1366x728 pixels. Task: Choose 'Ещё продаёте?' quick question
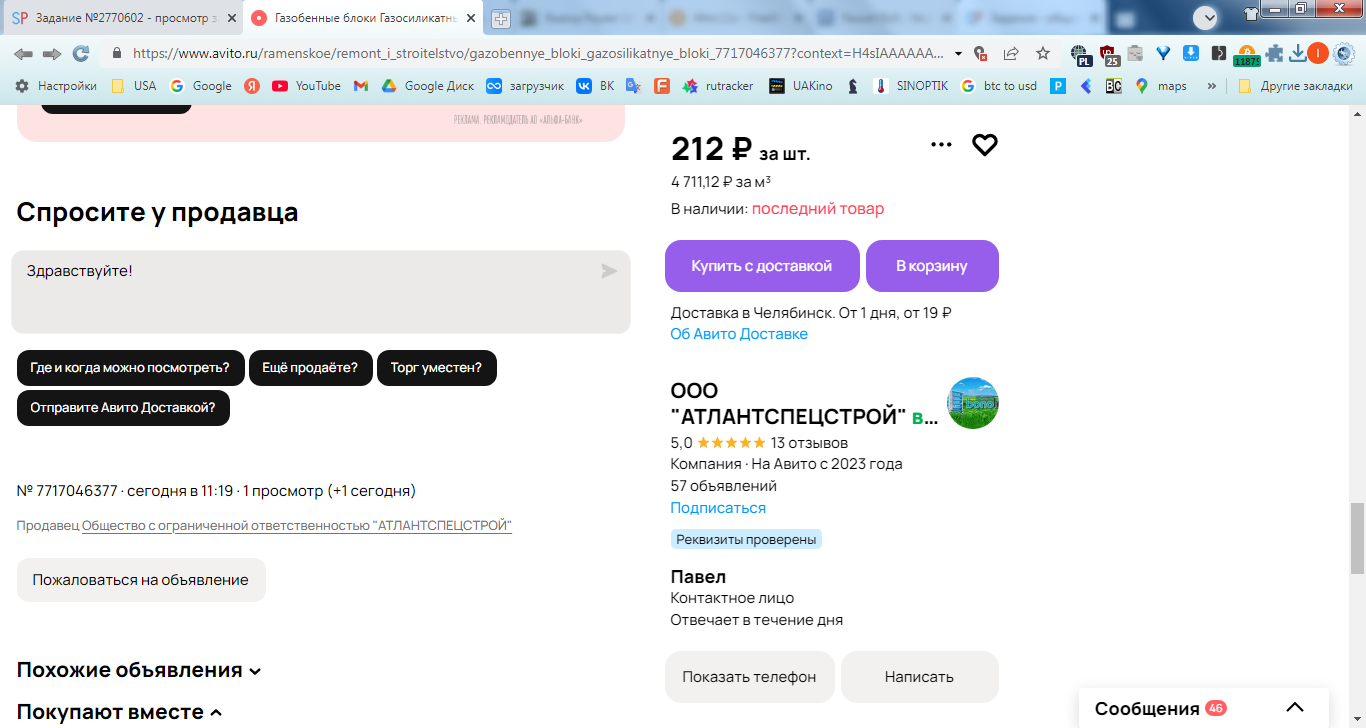pos(310,368)
